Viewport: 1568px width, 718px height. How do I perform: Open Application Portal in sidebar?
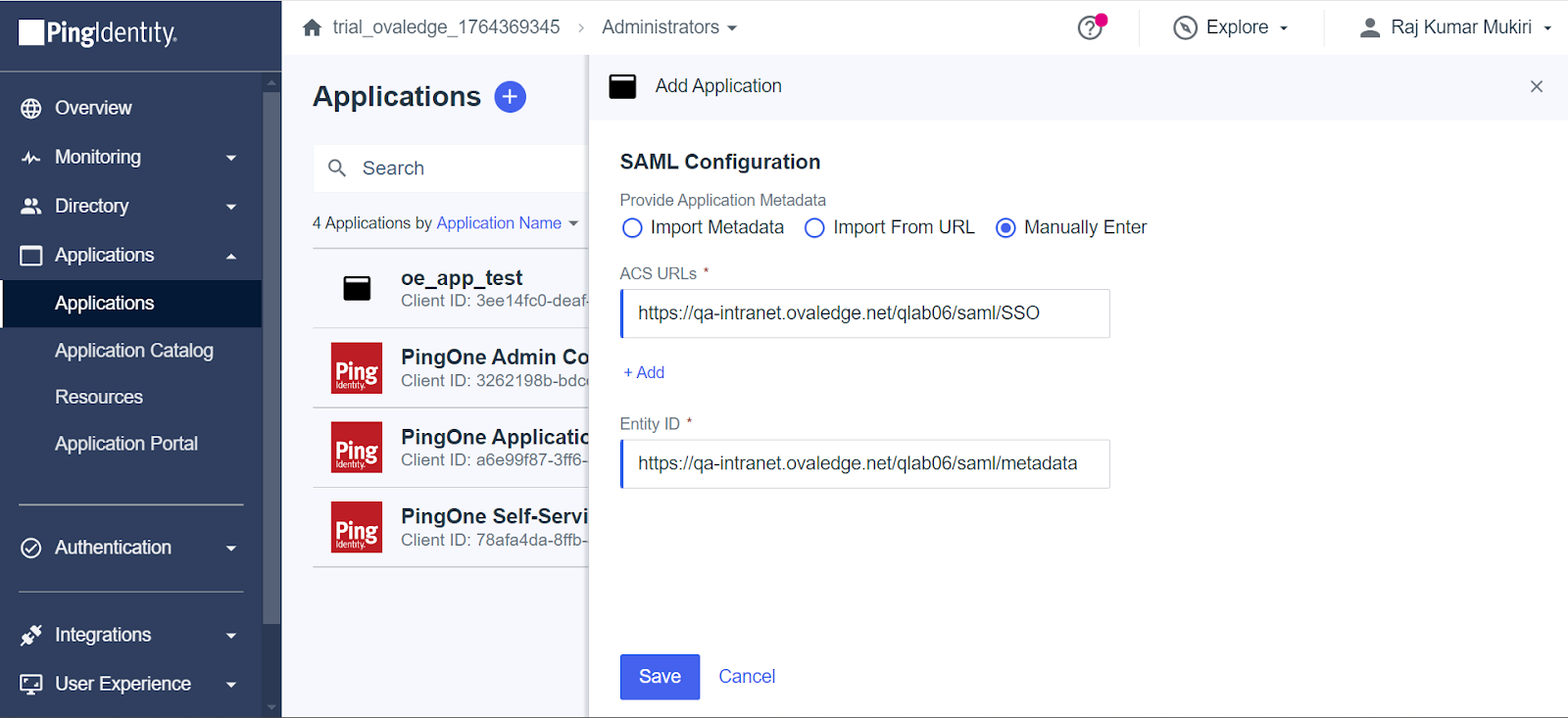click(126, 444)
